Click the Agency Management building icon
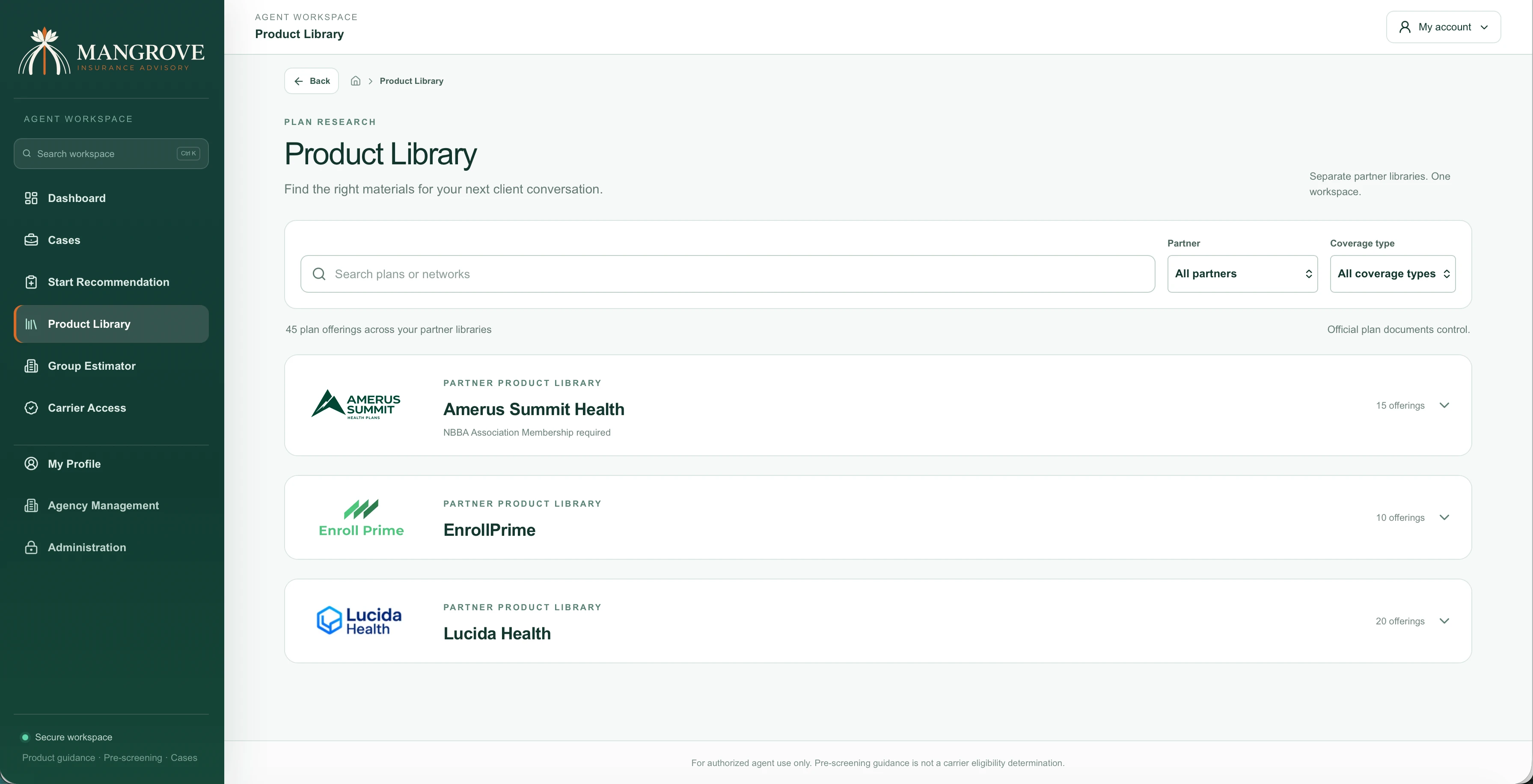Viewport: 1533px width, 784px height. [x=31, y=505]
